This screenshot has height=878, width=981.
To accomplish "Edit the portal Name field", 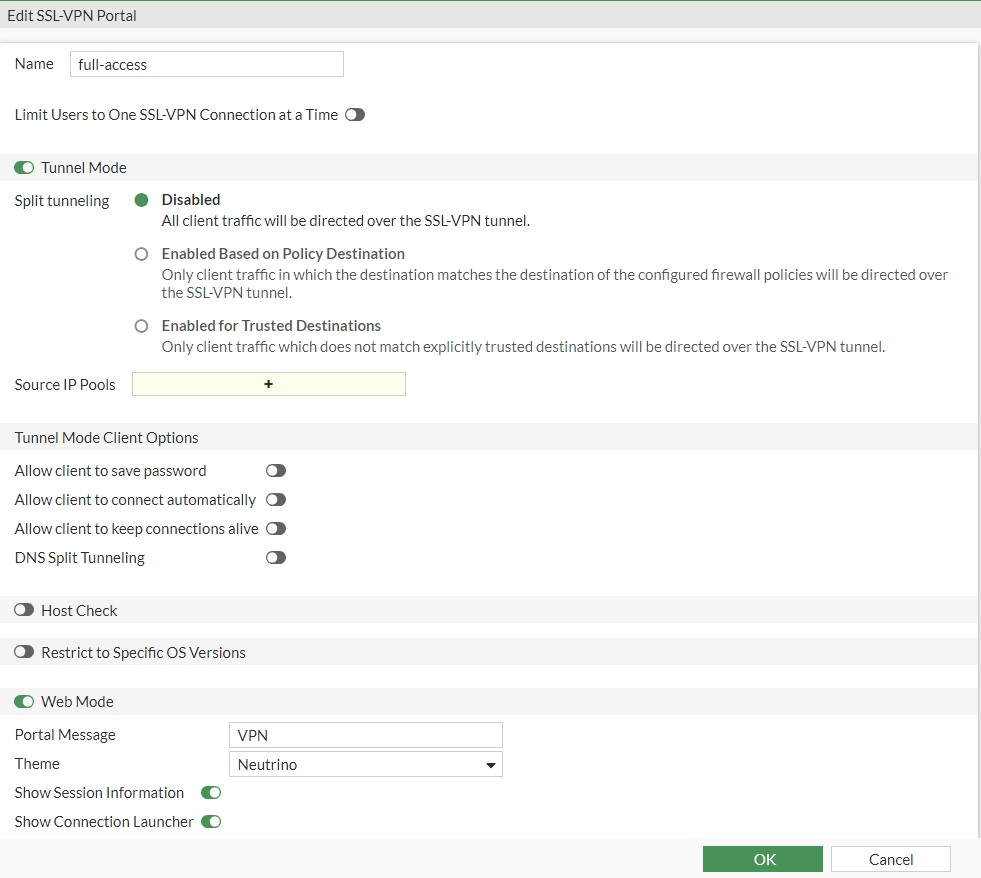I will 207,65.
